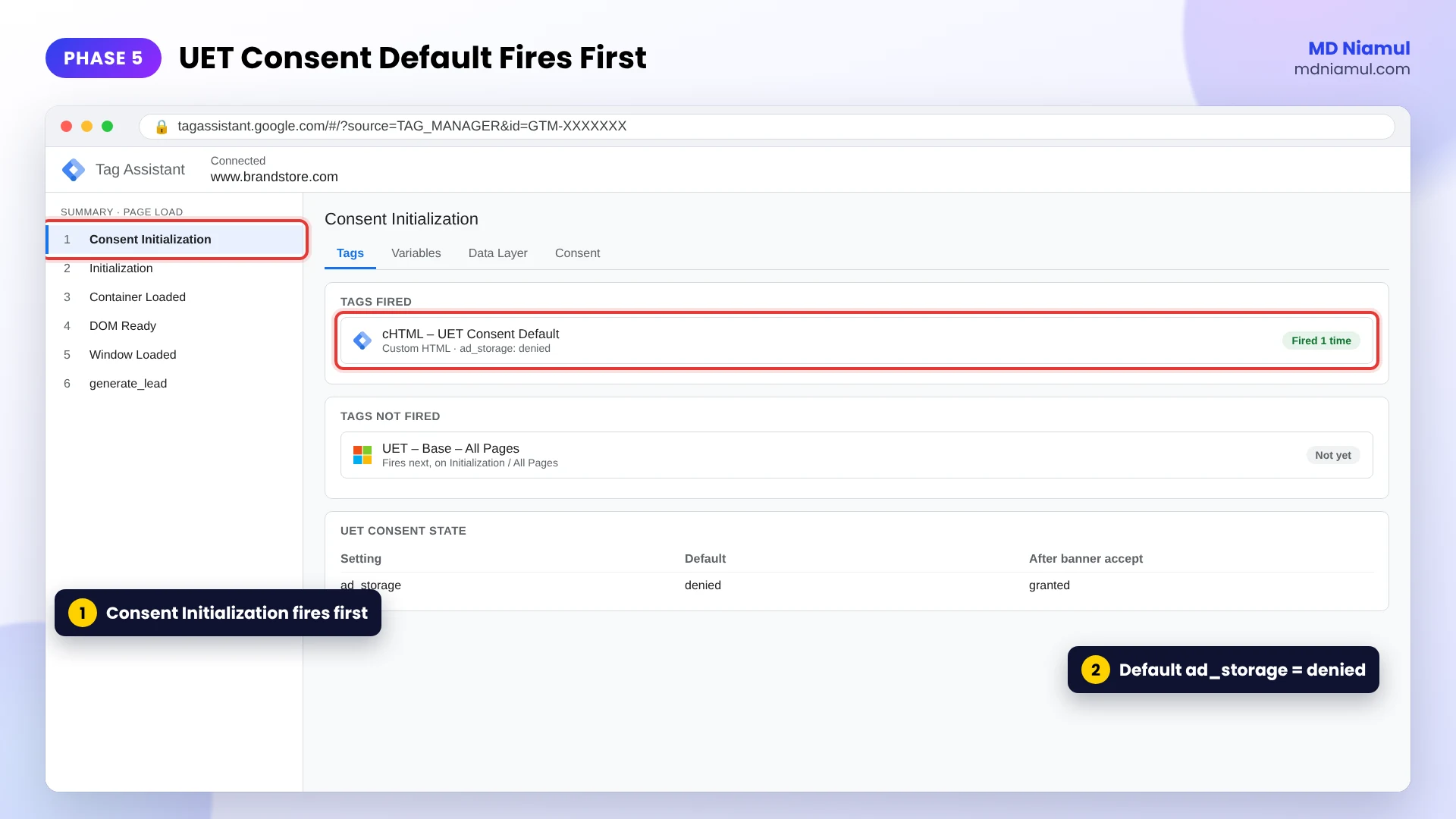Viewport: 1456px width, 819px height.
Task: Click the Setting column header
Action: point(361,559)
